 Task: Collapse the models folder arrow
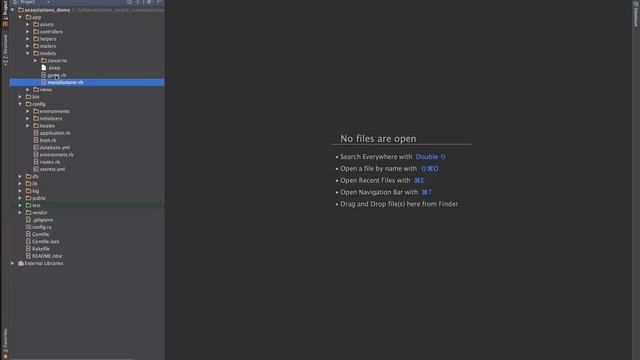(28, 53)
